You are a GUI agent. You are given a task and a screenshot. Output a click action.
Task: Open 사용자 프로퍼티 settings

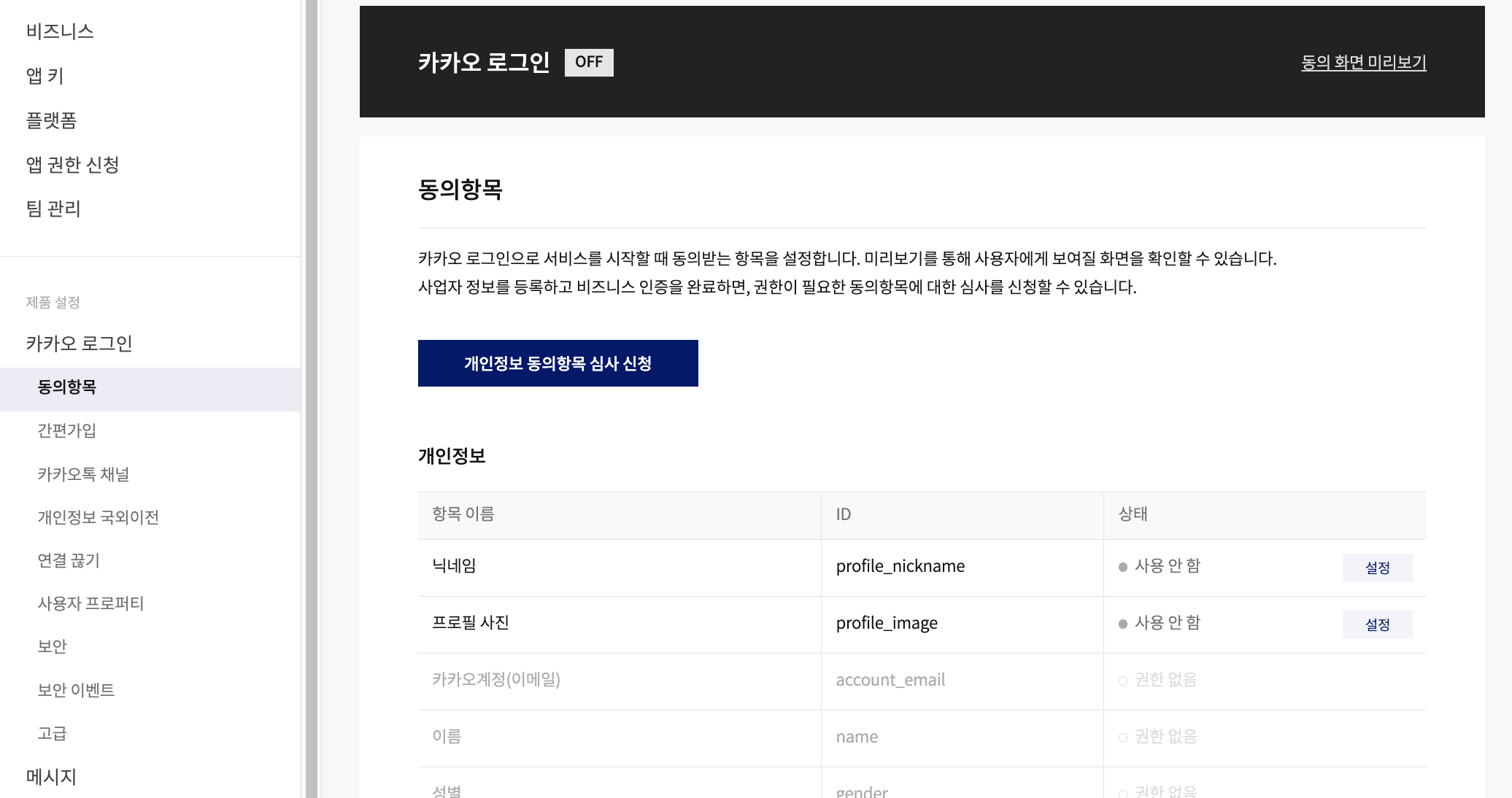point(90,603)
